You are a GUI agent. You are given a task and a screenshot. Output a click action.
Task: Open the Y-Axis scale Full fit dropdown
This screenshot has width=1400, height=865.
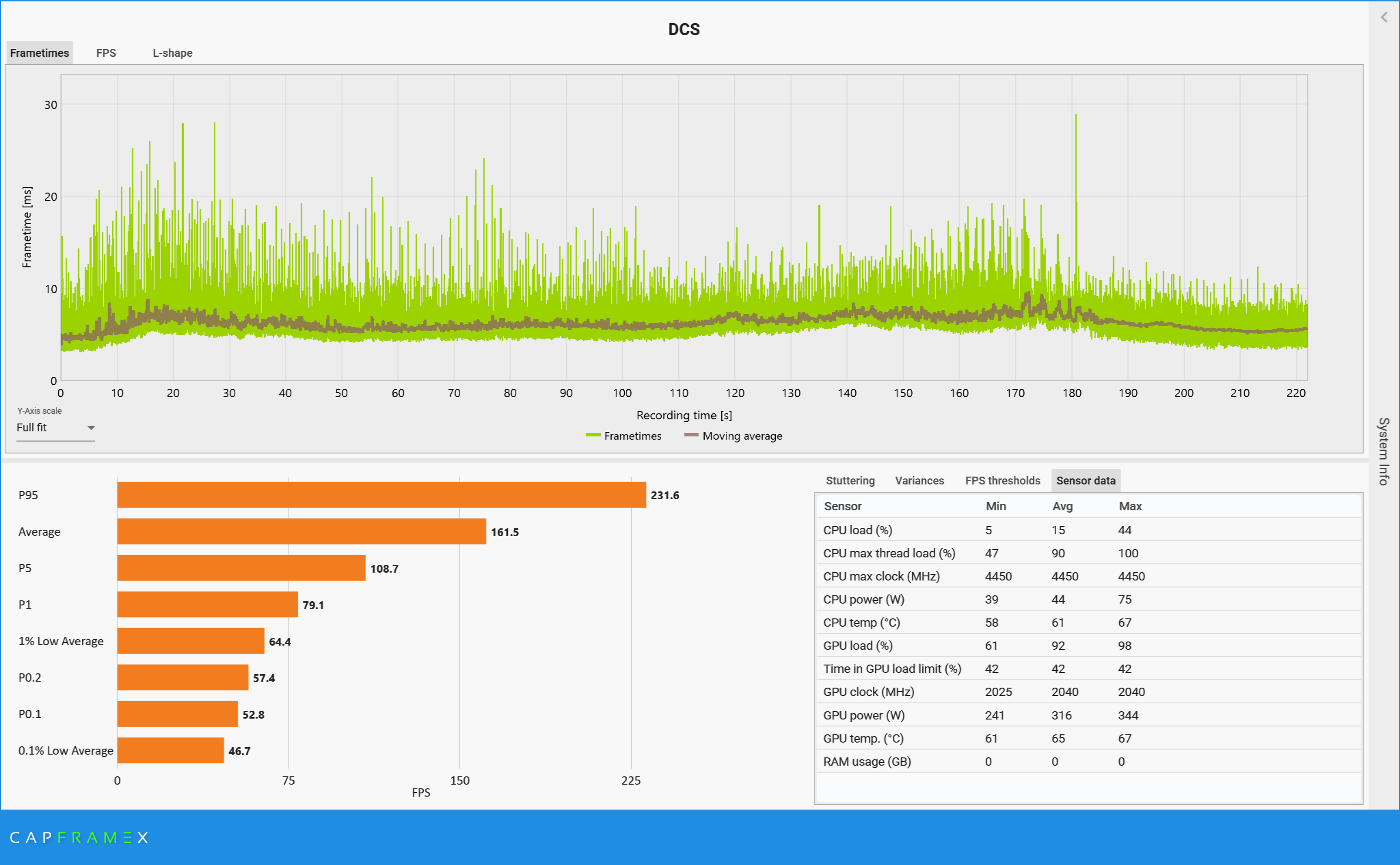55,428
